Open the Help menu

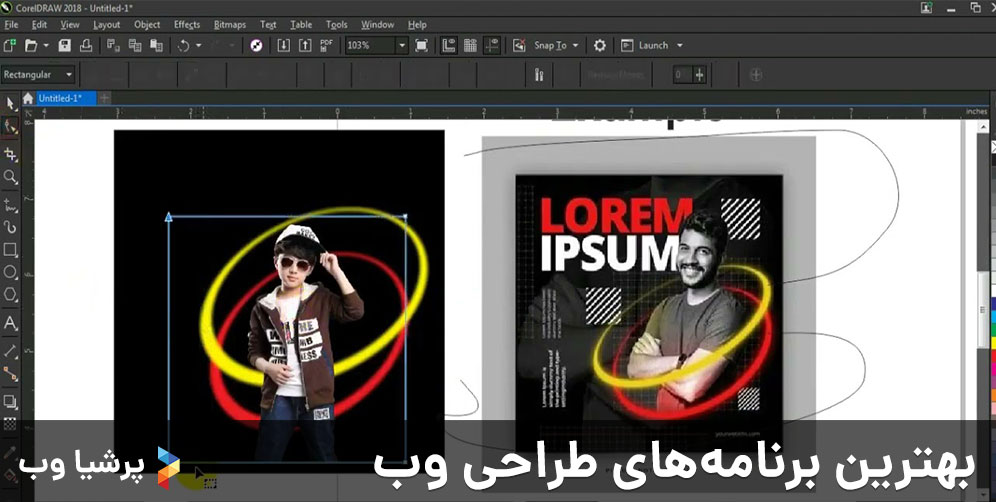[x=417, y=24]
